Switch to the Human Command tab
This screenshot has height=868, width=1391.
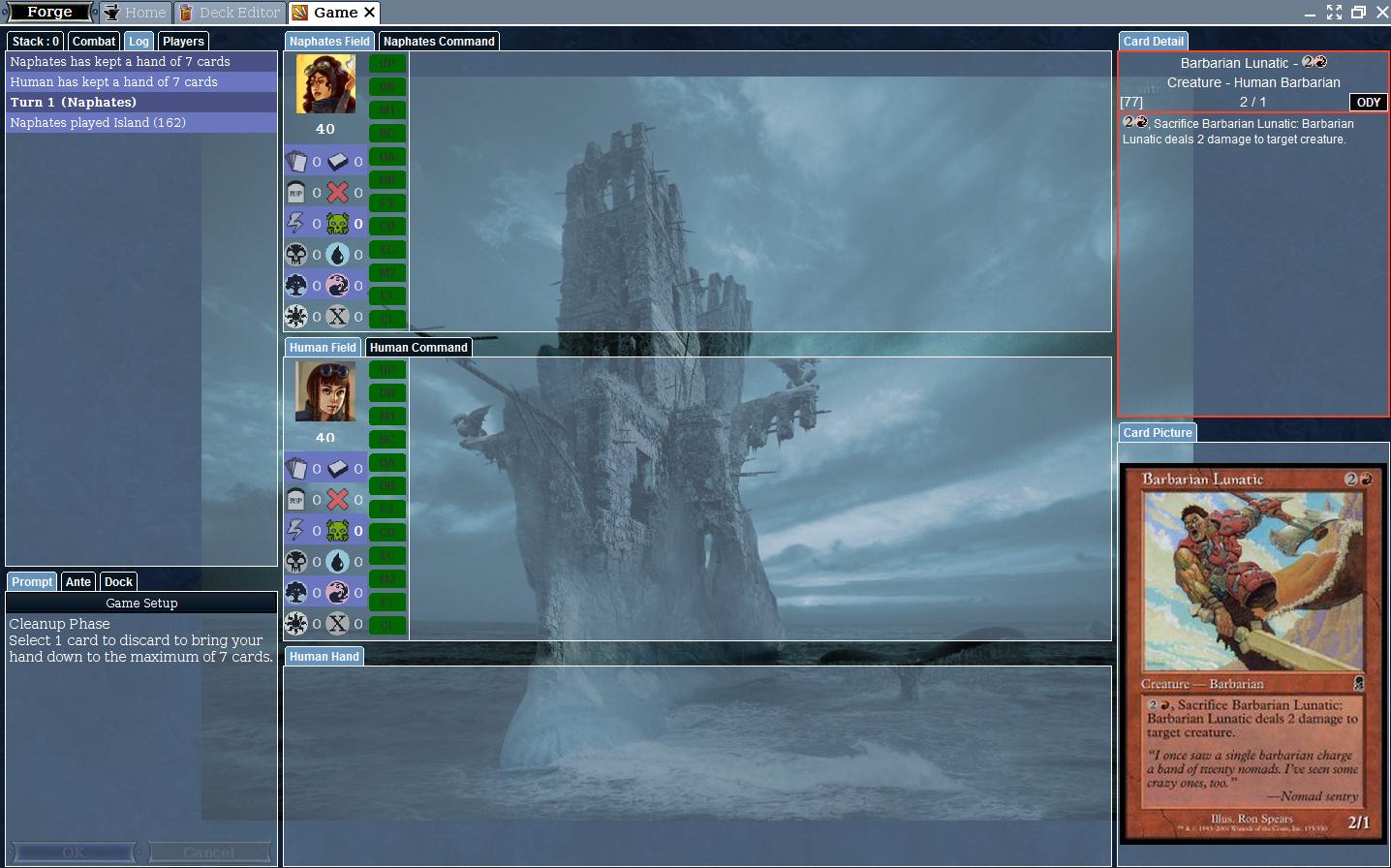point(418,348)
